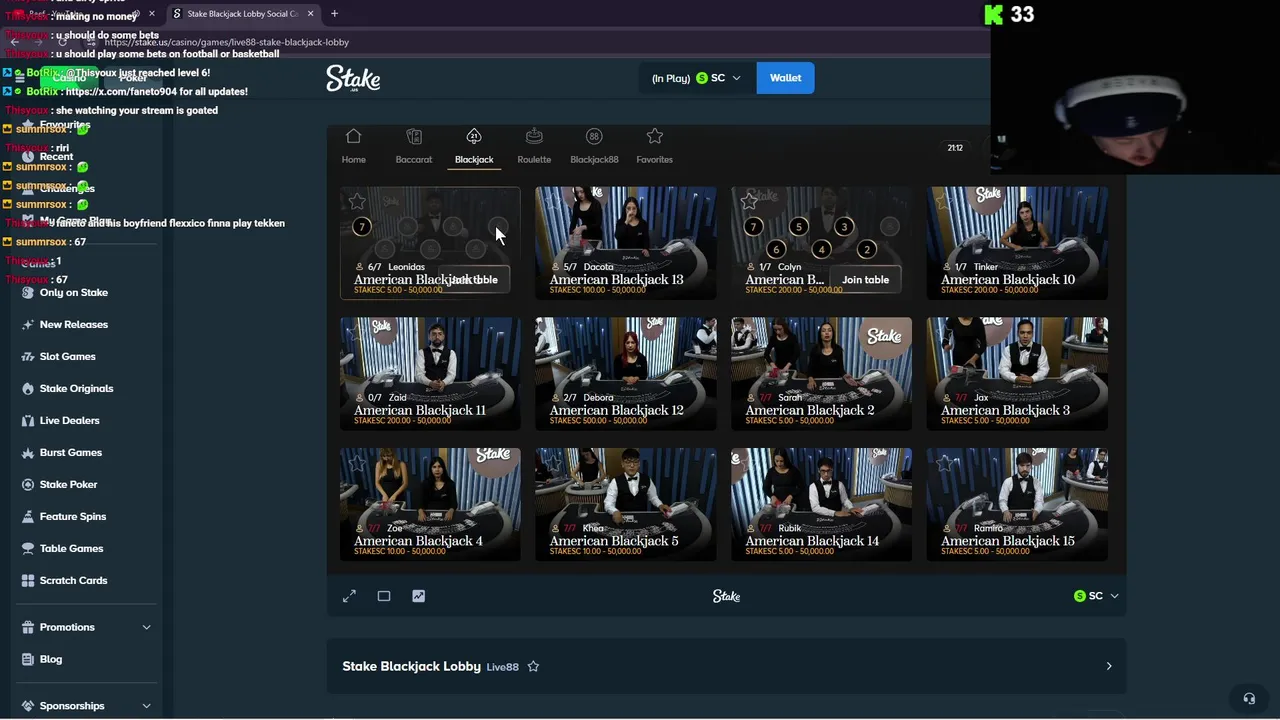Open American Blackjack 4 with dealer Zoe
Screen dimensions: 1280x720
point(430,505)
